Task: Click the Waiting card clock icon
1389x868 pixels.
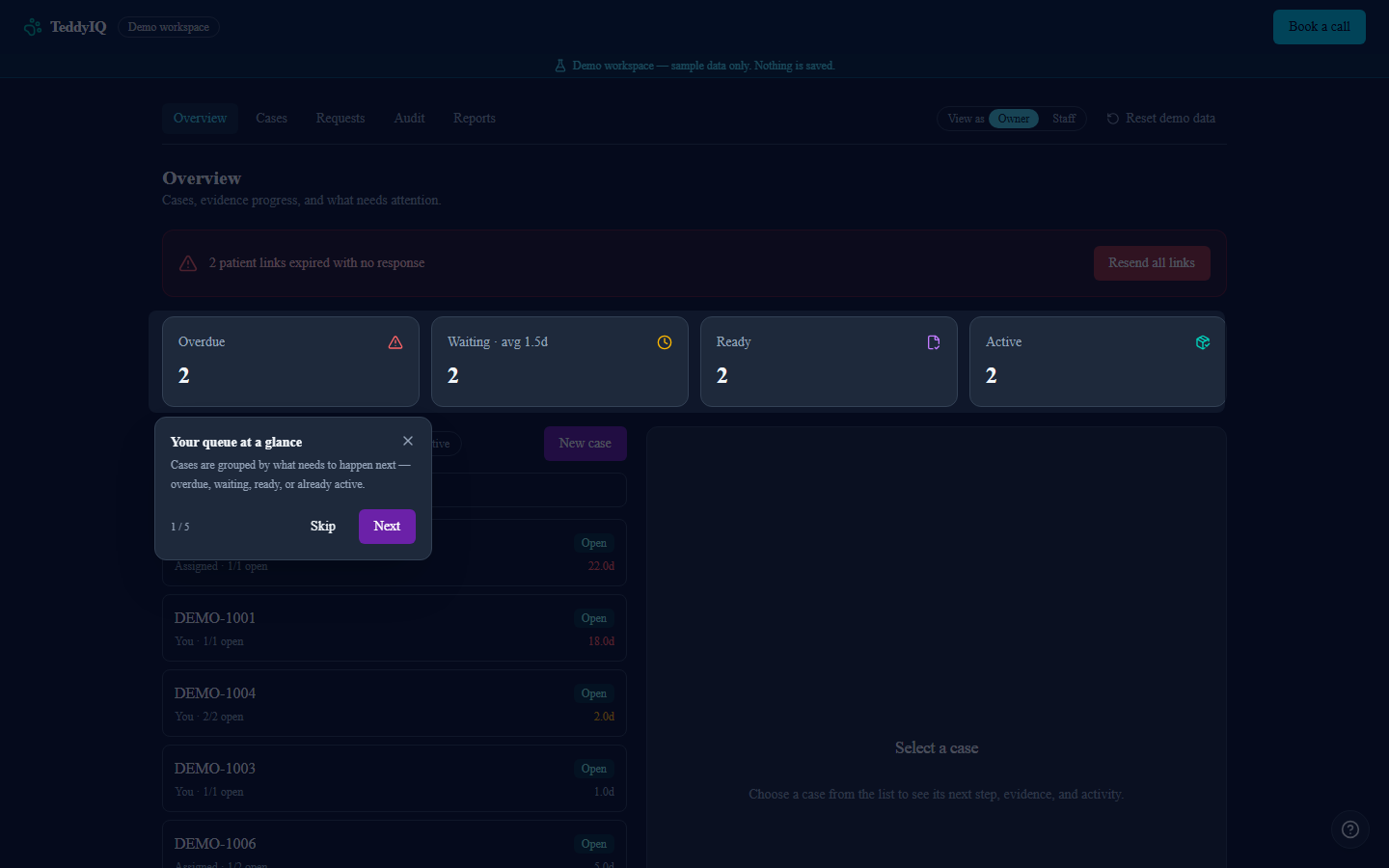Action: tap(665, 342)
